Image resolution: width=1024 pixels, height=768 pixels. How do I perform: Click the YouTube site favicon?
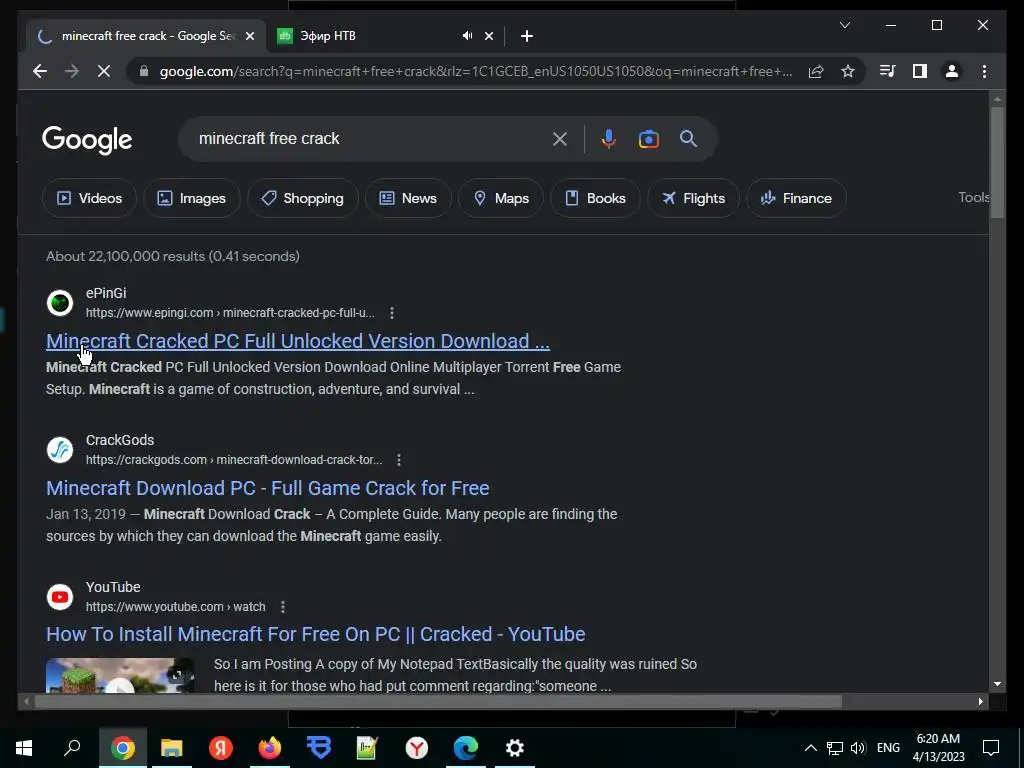point(60,597)
